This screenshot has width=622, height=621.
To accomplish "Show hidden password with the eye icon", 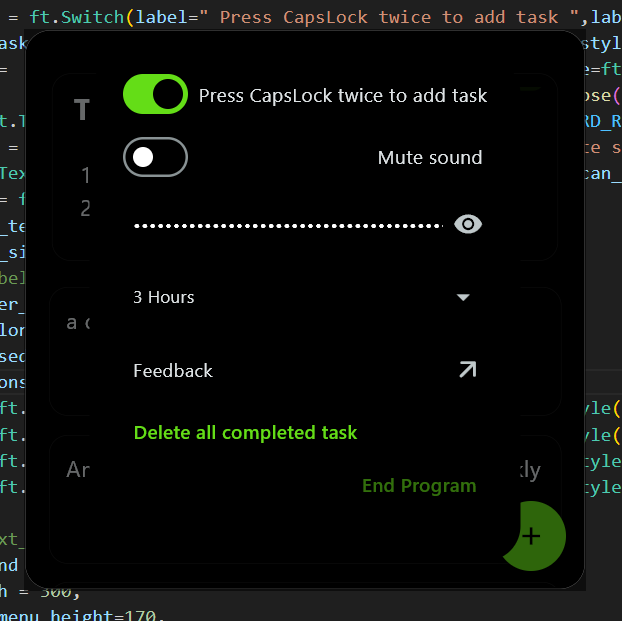I will [x=468, y=225].
